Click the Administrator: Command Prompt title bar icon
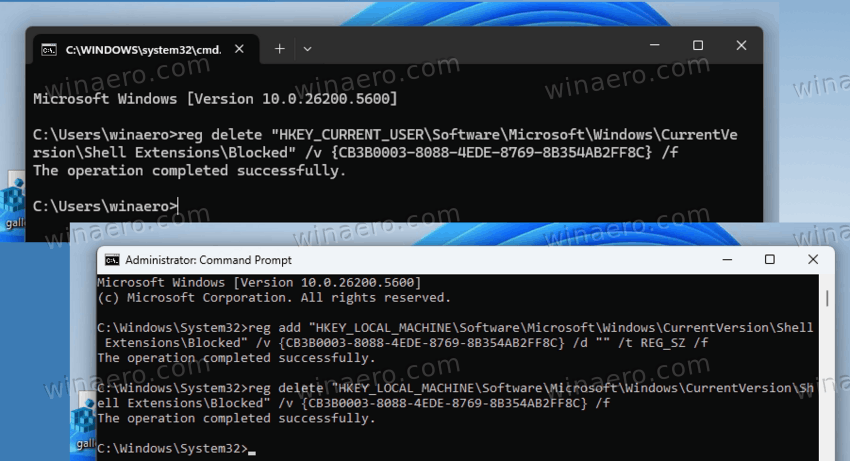This screenshot has height=461, width=850. [x=112, y=260]
